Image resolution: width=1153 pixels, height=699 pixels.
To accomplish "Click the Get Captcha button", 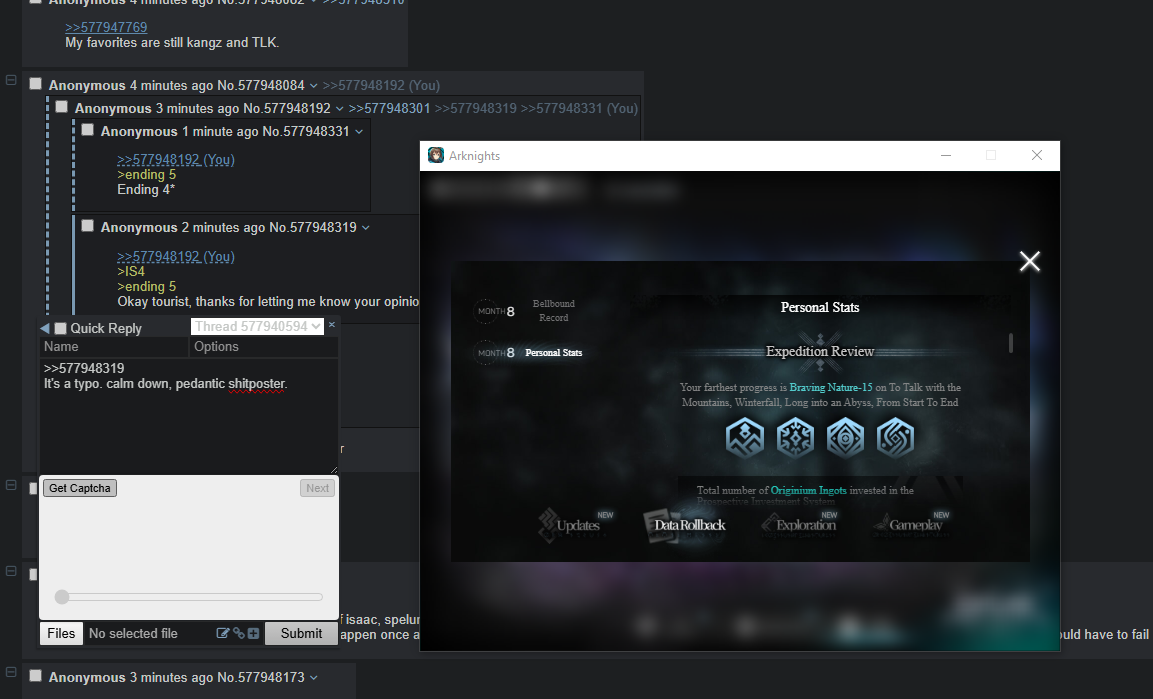I will (79, 488).
